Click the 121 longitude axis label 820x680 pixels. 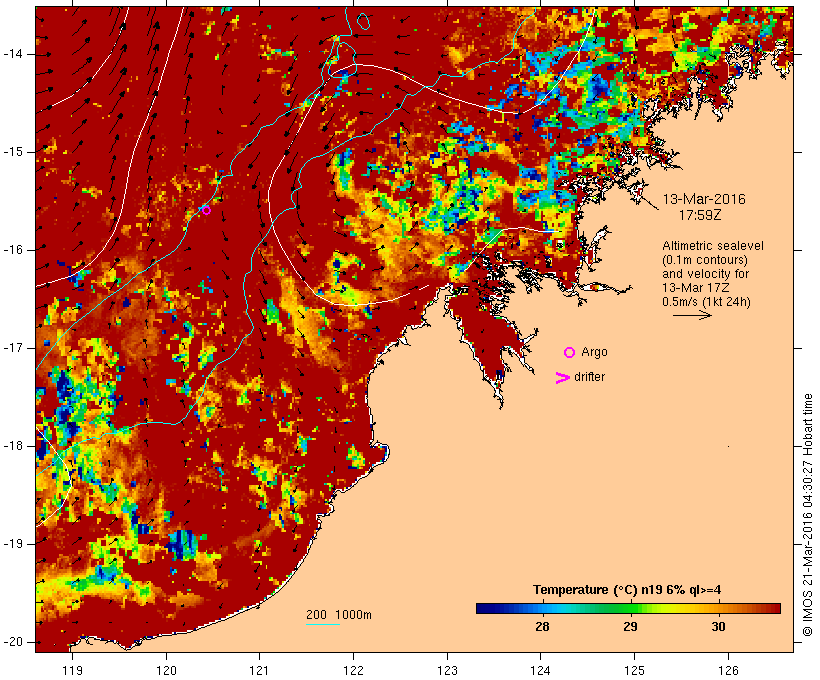(x=259, y=671)
